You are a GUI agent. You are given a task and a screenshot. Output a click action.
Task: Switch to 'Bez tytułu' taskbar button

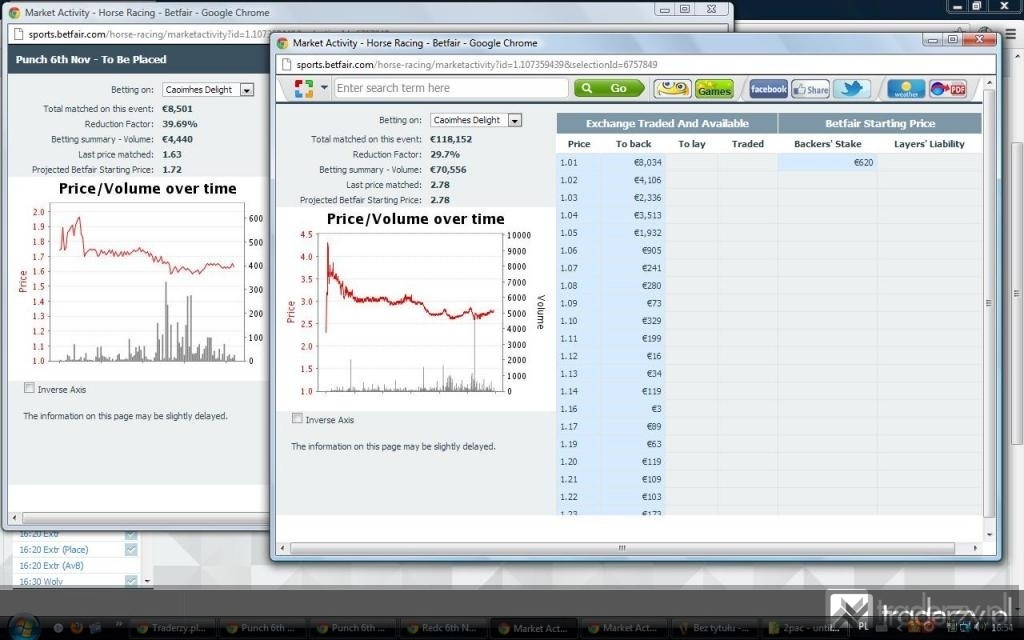[x=713, y=628]
